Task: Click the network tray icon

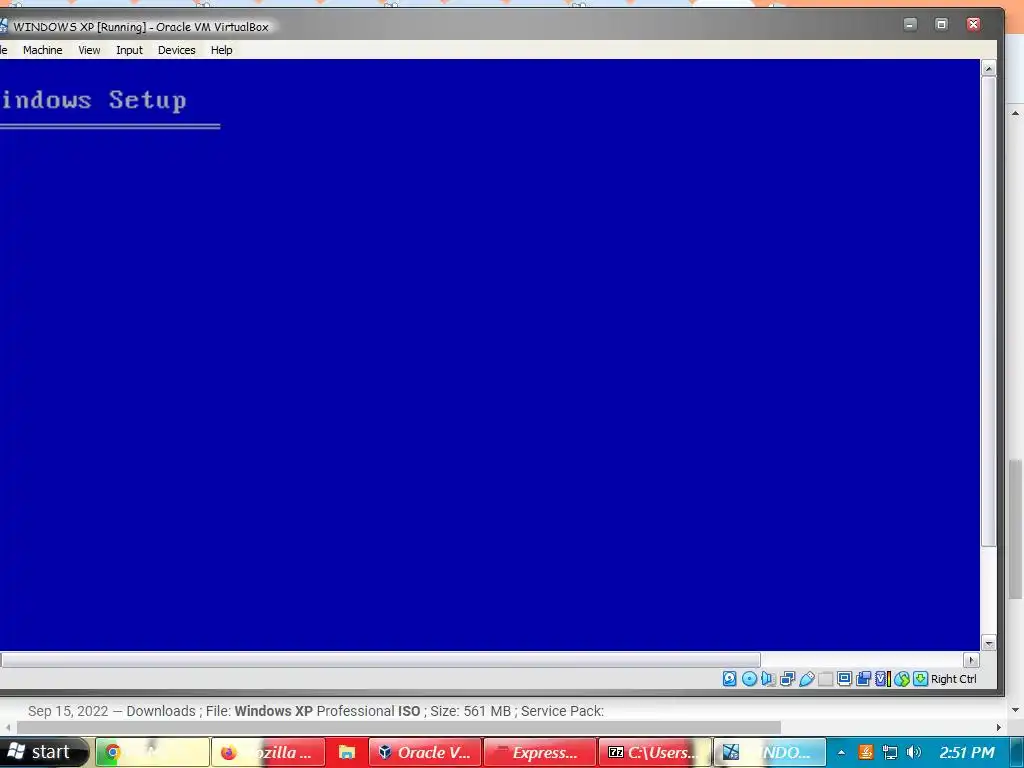Action: pos(889,753)
